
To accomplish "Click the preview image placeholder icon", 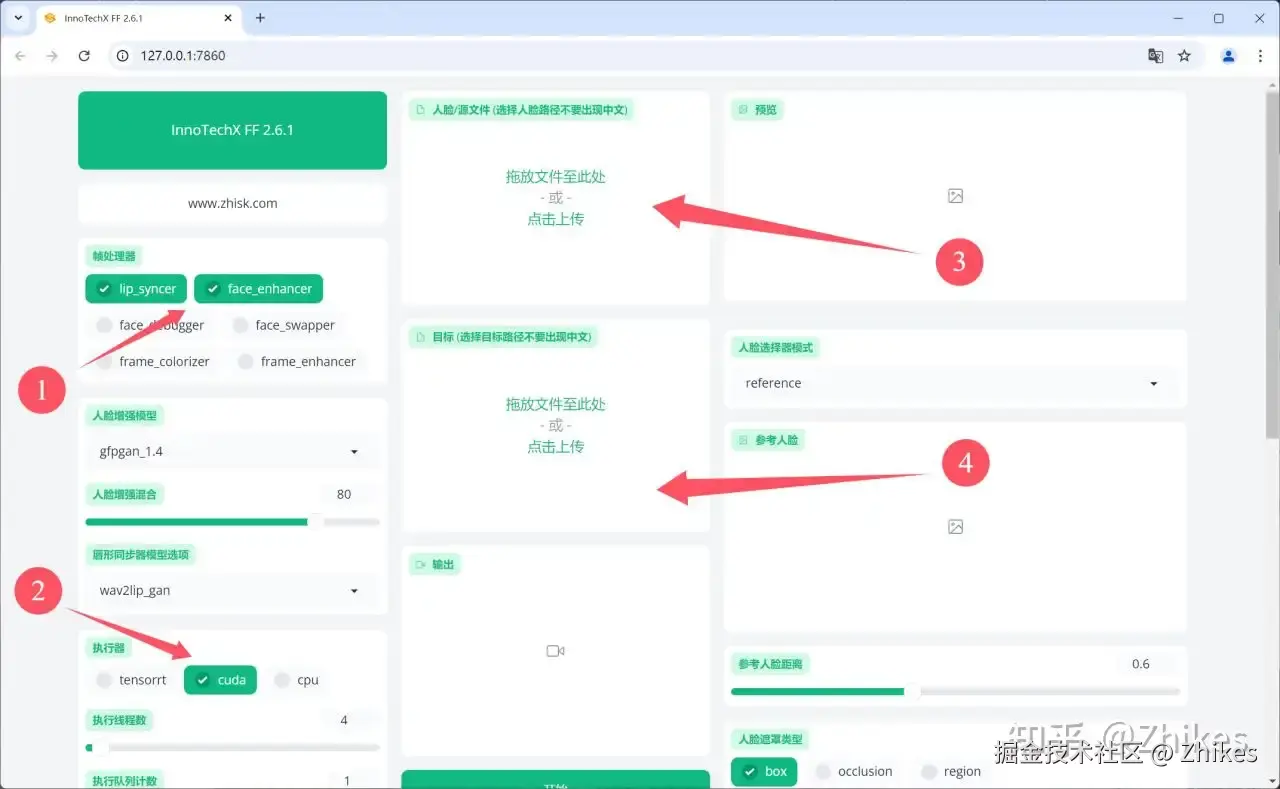I will [x=955, y=196].
